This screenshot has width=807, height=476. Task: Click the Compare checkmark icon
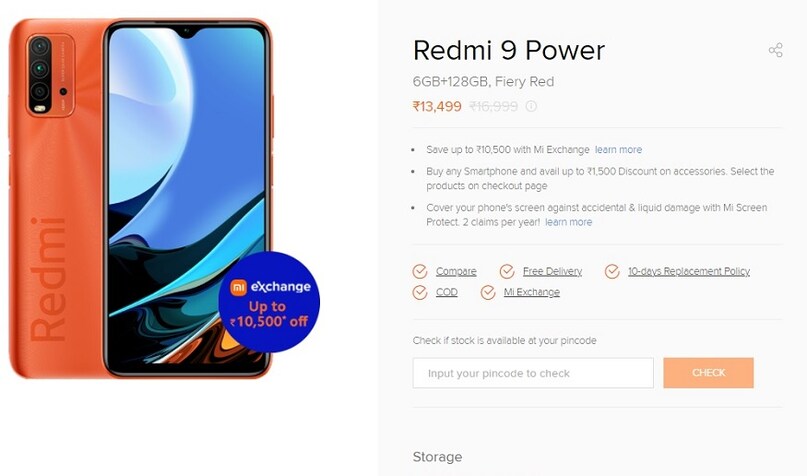tap(420, 271)
